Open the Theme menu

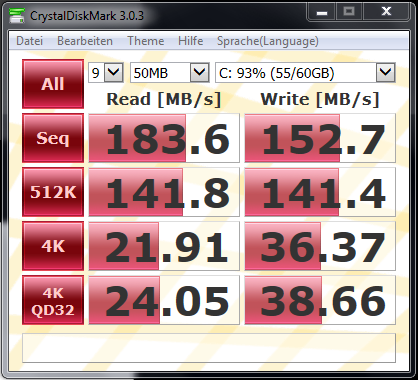tap(146, 41)
